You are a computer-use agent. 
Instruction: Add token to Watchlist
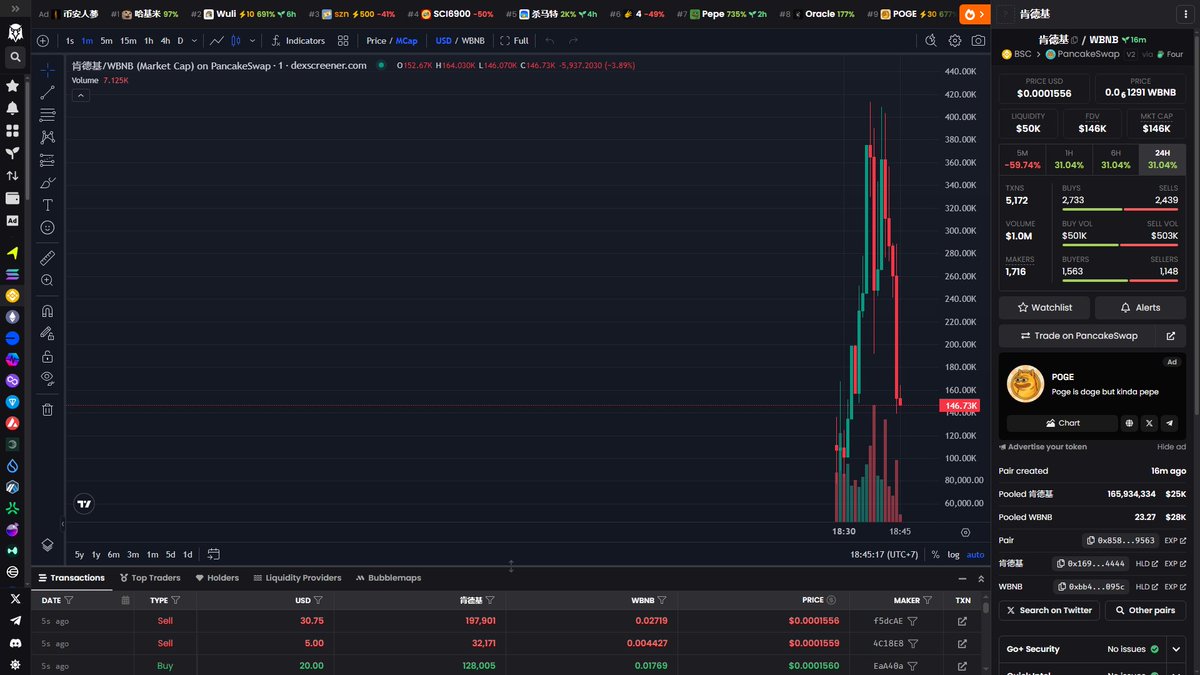[1044, 307]
